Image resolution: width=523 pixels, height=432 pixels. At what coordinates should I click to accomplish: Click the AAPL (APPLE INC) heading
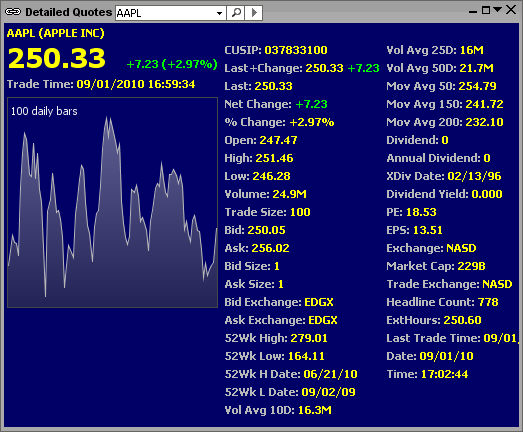pyautogui.click(x=55, y=33)
